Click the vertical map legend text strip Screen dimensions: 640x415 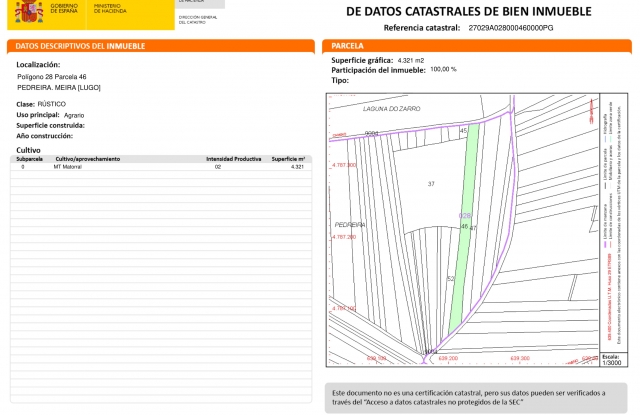tap(612, 222)
